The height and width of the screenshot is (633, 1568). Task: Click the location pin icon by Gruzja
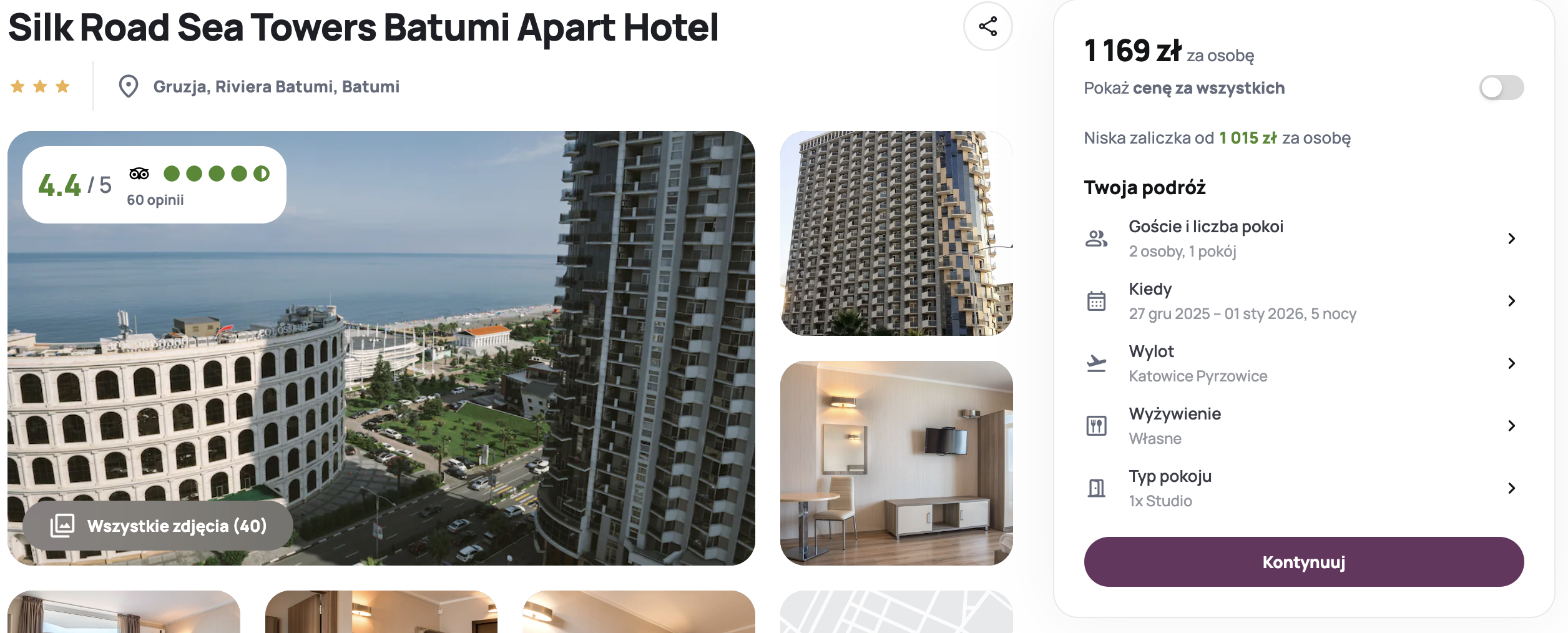(x=129, y=86)
